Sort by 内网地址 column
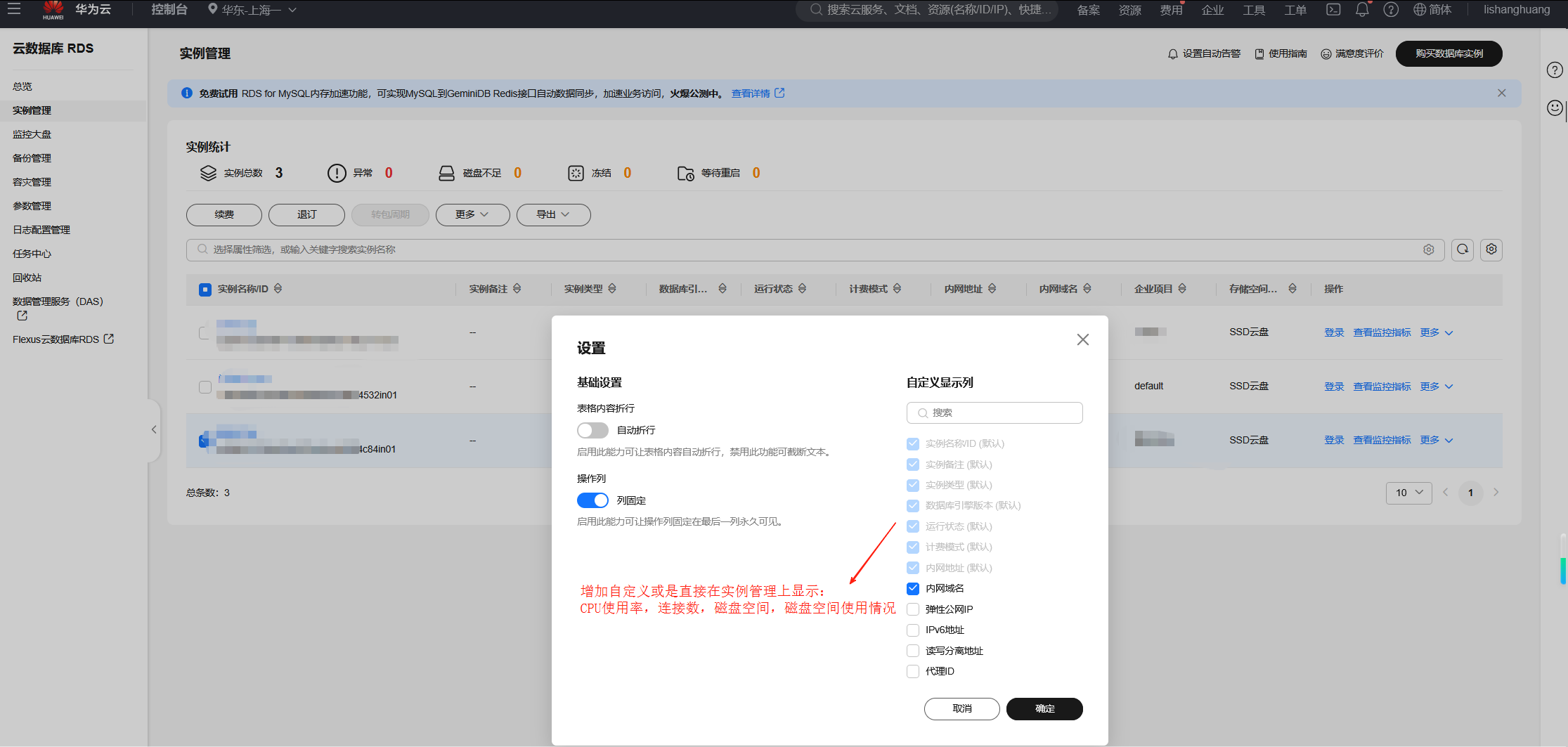The image size is (1568, 747). coord(992,289)
